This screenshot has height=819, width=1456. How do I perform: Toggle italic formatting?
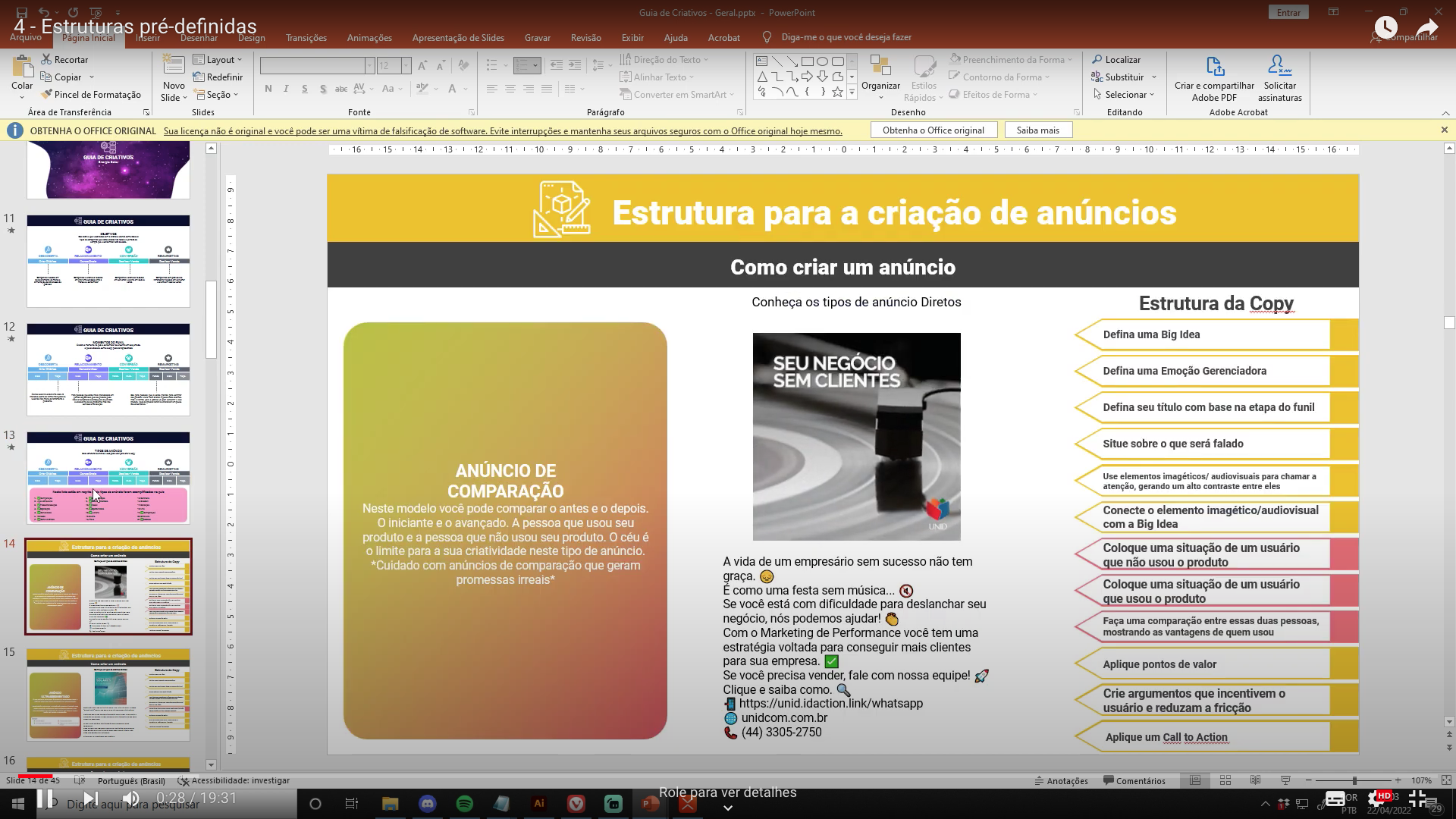286,89
